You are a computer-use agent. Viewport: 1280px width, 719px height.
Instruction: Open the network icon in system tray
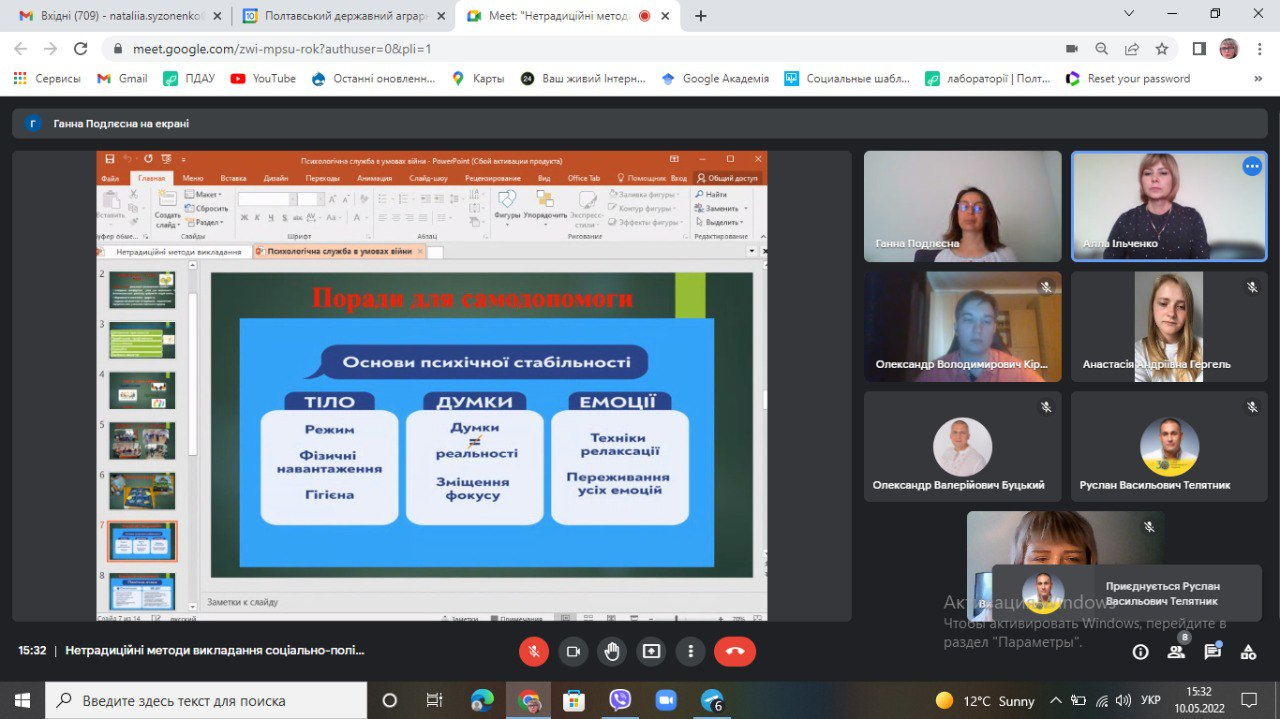[1102, 701]
